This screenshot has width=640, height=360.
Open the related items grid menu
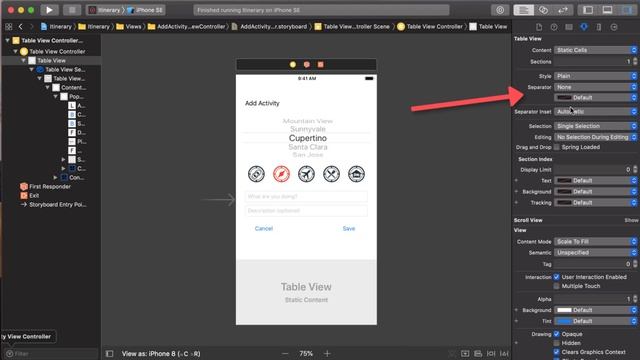pos(9,27)
